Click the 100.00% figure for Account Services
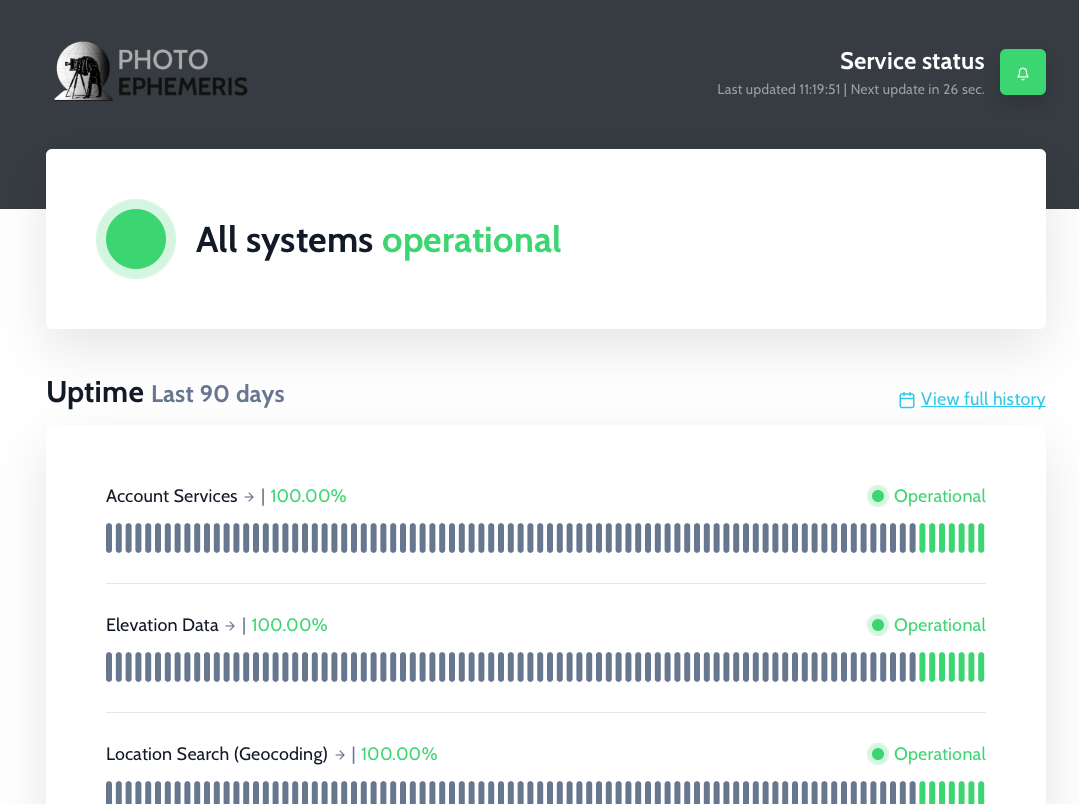Image resolution: width=1079 pixels, height=804 pixels. [x=308, y=495]
